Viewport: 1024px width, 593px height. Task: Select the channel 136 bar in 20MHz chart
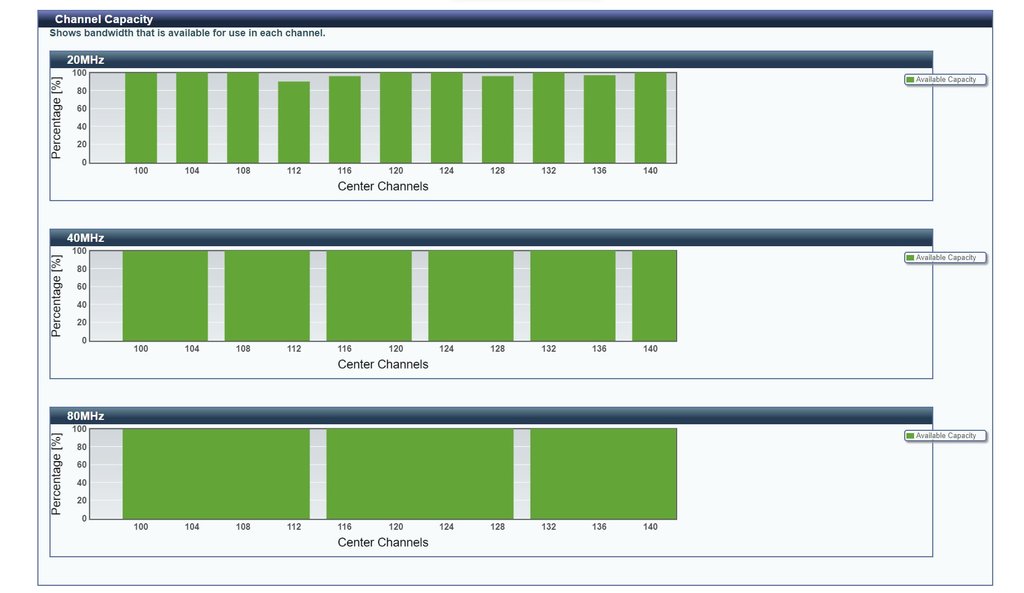click(600, 119)
